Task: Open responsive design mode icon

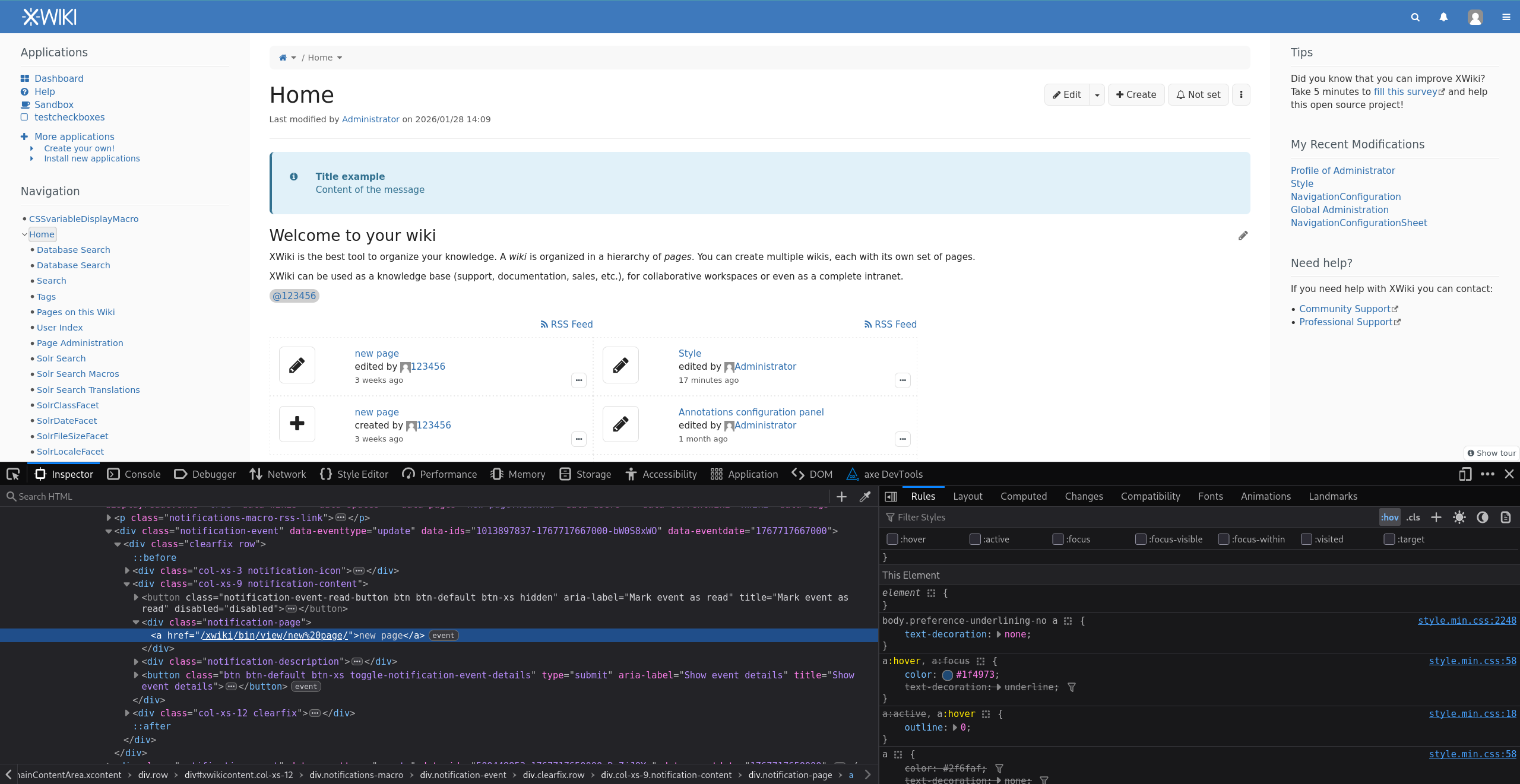Action: click(x=1465, y=474)
